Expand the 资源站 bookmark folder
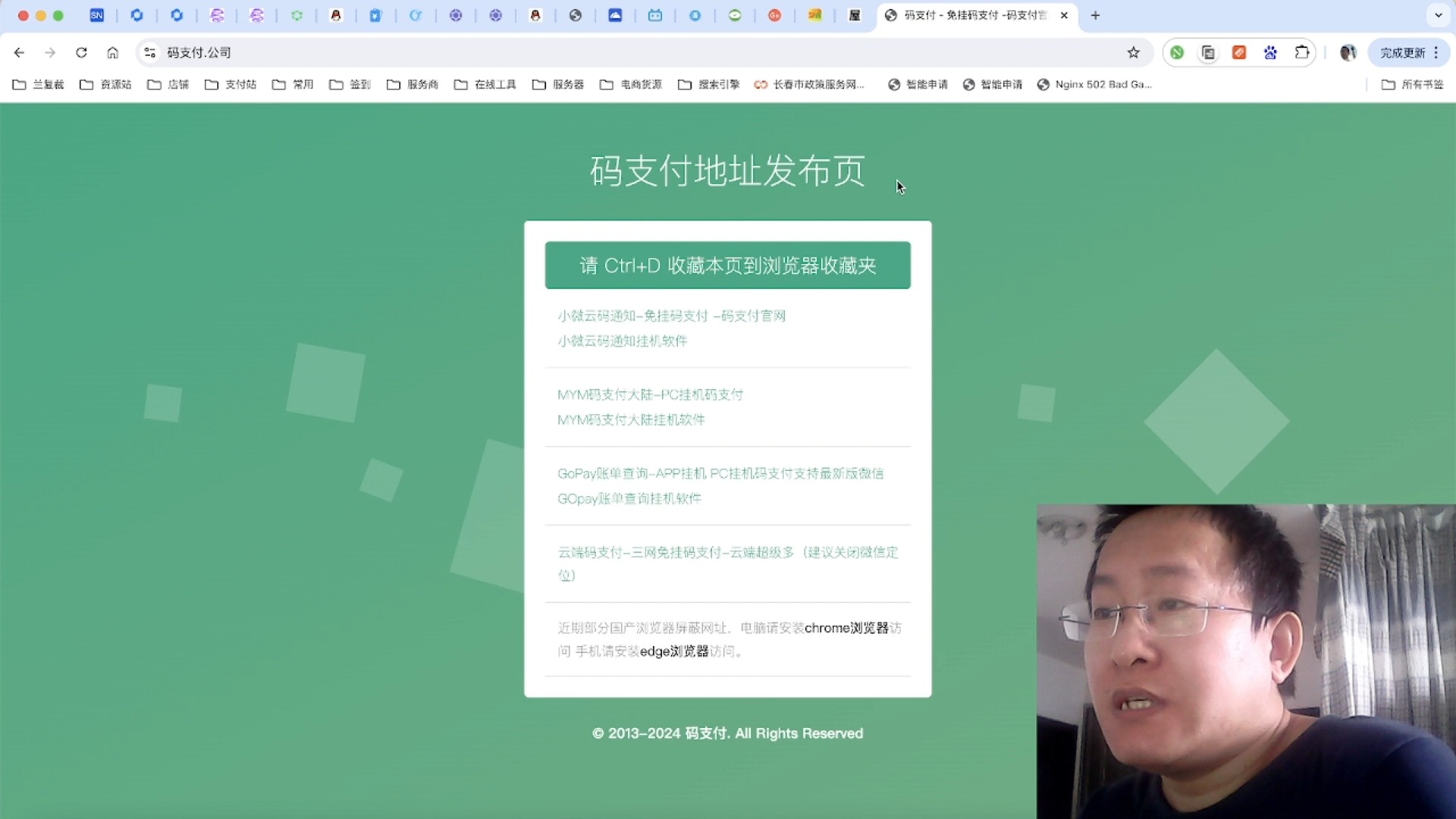1456x819 pixels. (105, 84)
